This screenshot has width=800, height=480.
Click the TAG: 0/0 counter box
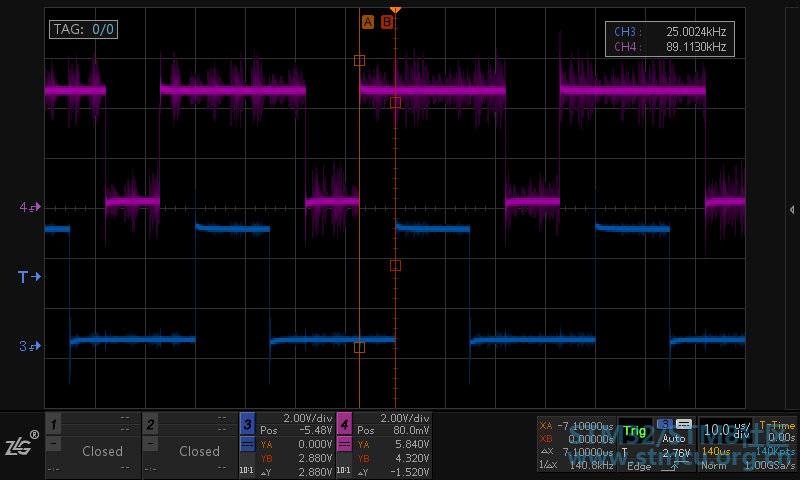pos(84,30)
